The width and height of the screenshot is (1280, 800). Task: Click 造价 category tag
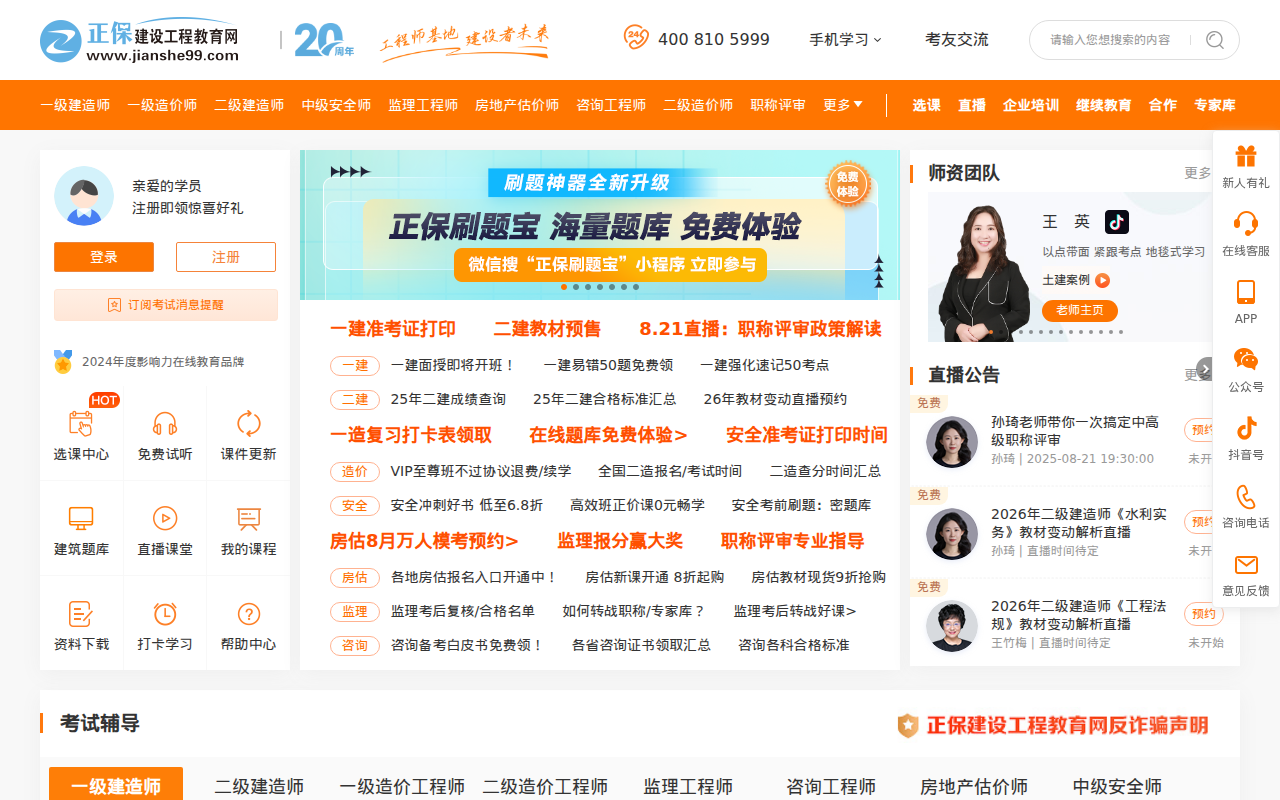coord(355,471)
